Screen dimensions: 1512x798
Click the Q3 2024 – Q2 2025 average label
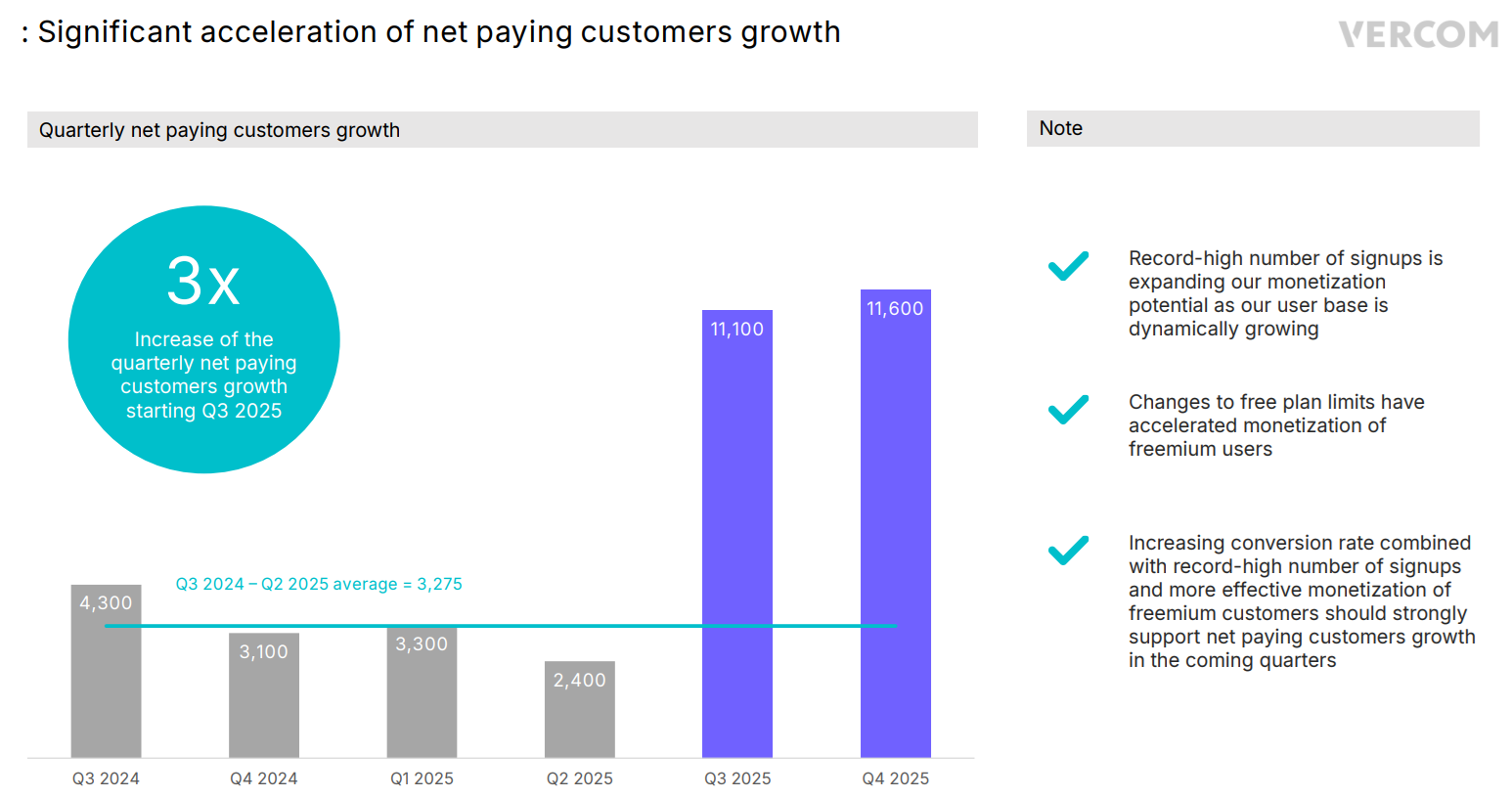click(319, 584)
